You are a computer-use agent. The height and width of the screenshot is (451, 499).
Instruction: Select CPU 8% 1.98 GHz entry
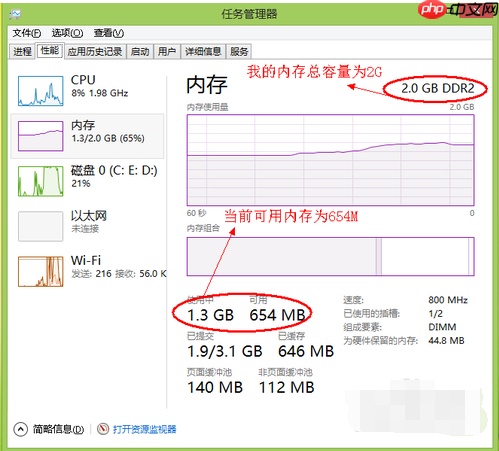[x=88, y=91]
